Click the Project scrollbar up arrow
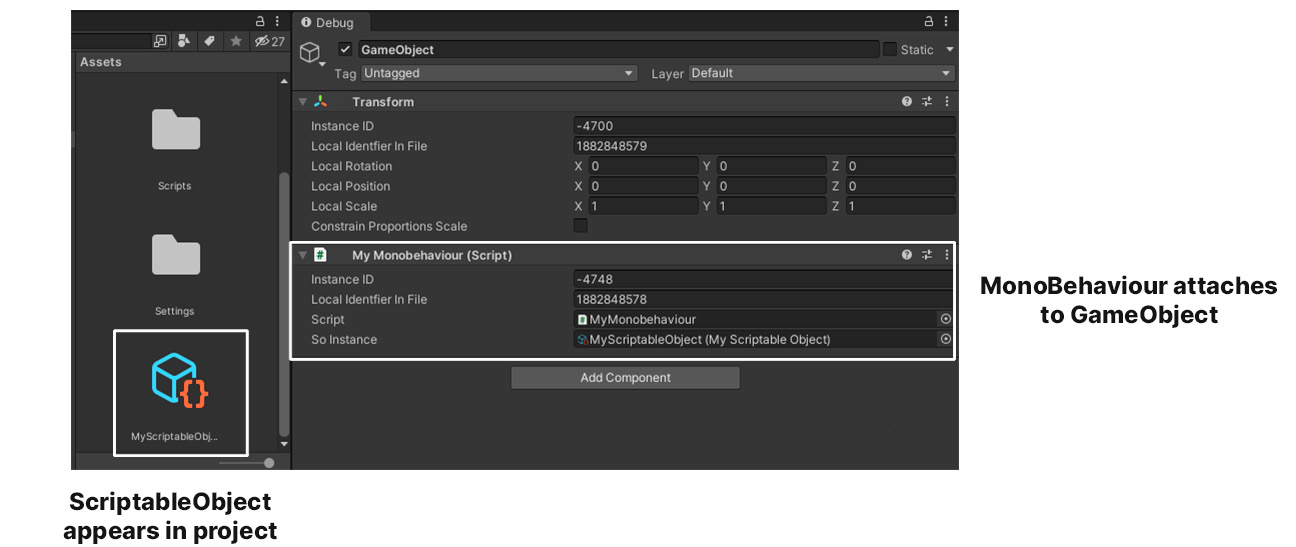 tap(283, 81)
